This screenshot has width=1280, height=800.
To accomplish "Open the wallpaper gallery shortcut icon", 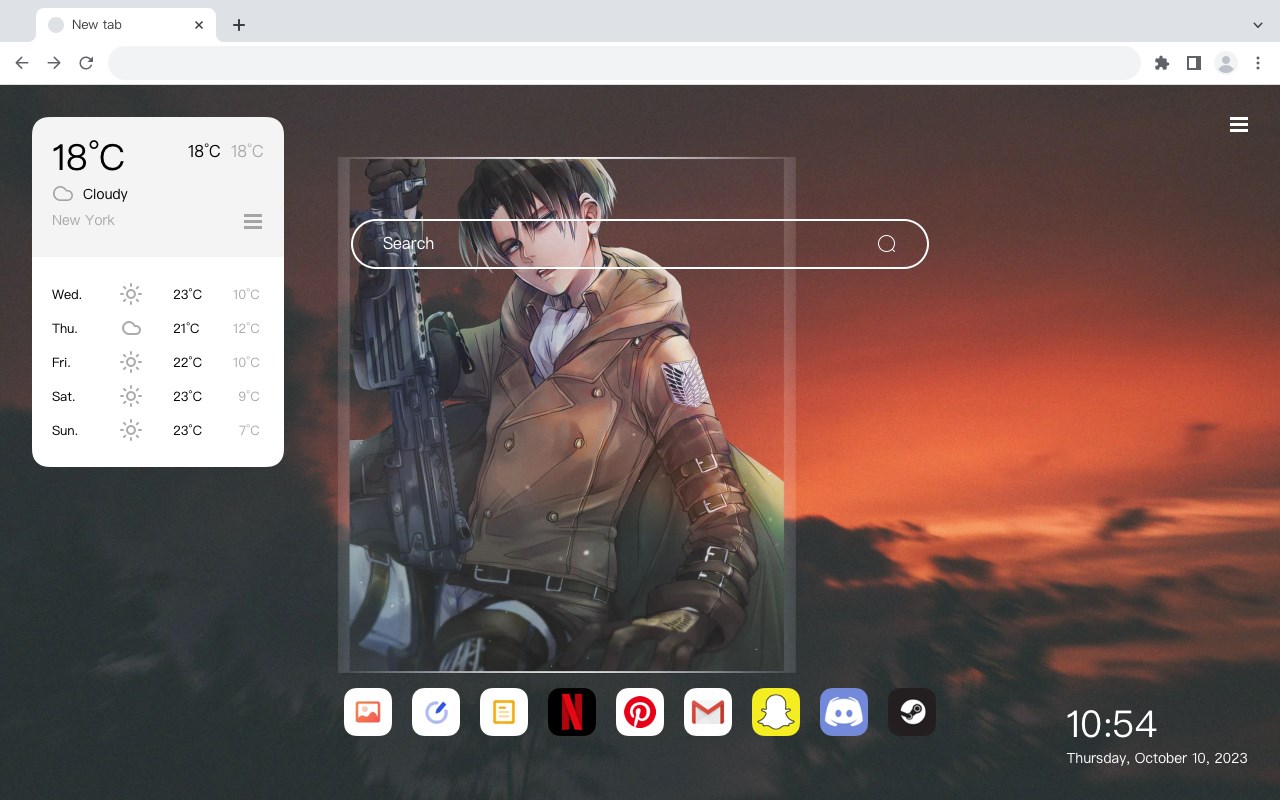I will (x=368, y=712).
